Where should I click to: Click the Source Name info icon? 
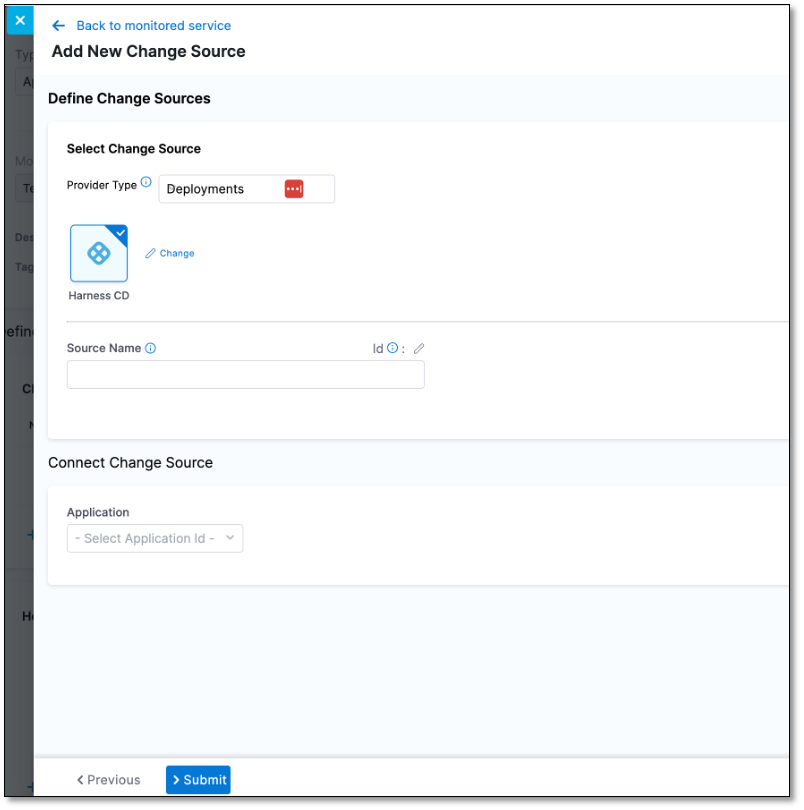[151, 347]
